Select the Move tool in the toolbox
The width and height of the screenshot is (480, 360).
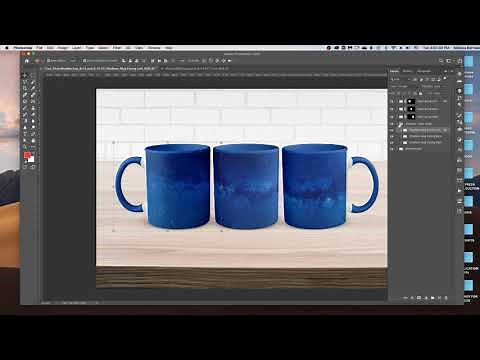(x=25, y=75)
